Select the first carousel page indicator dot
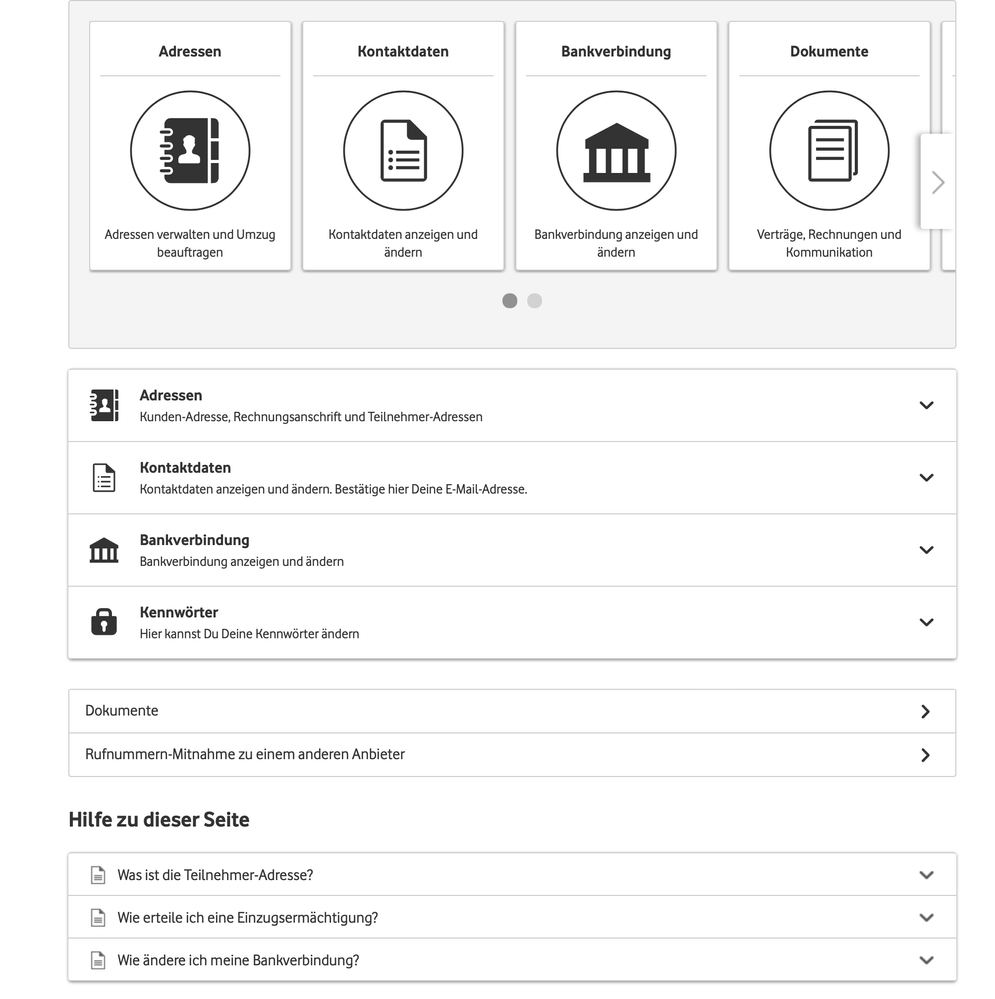The width and height of the screenshot is (995, 999). 510,301
